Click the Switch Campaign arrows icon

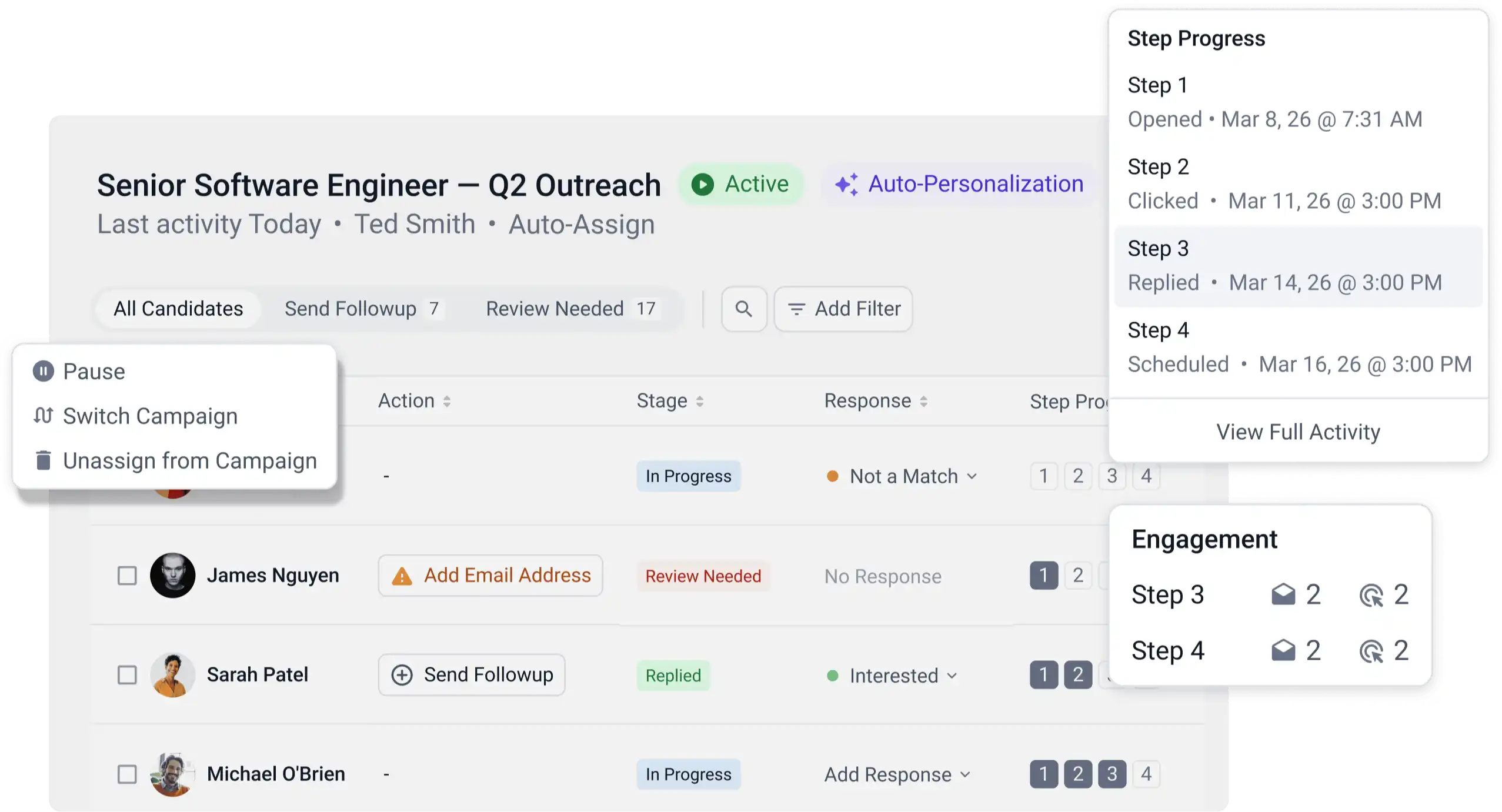43,415
